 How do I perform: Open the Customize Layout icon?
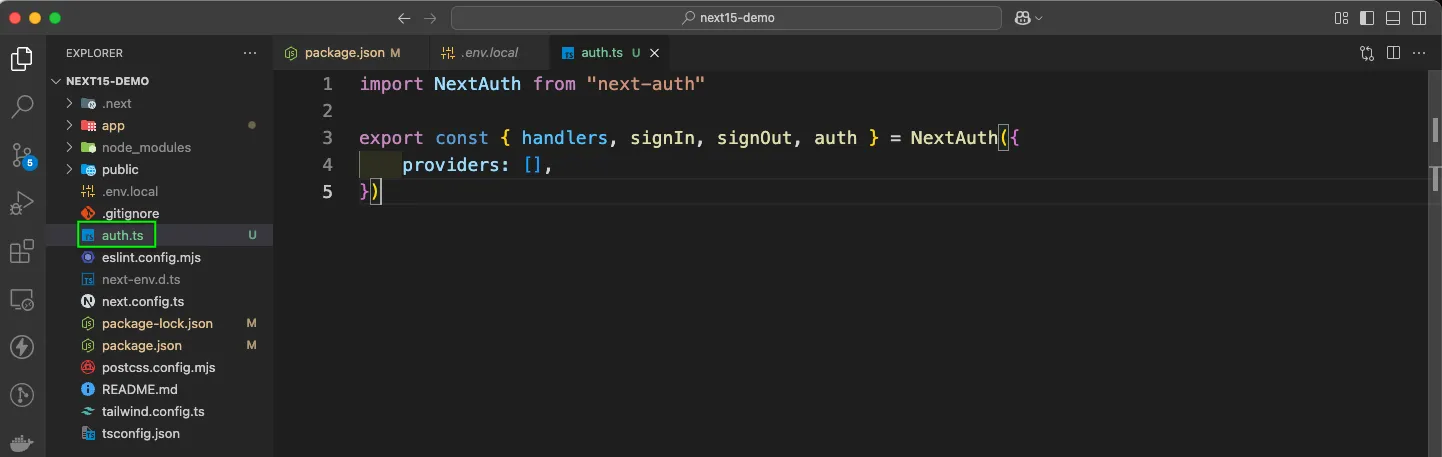tap(1342, 18)
